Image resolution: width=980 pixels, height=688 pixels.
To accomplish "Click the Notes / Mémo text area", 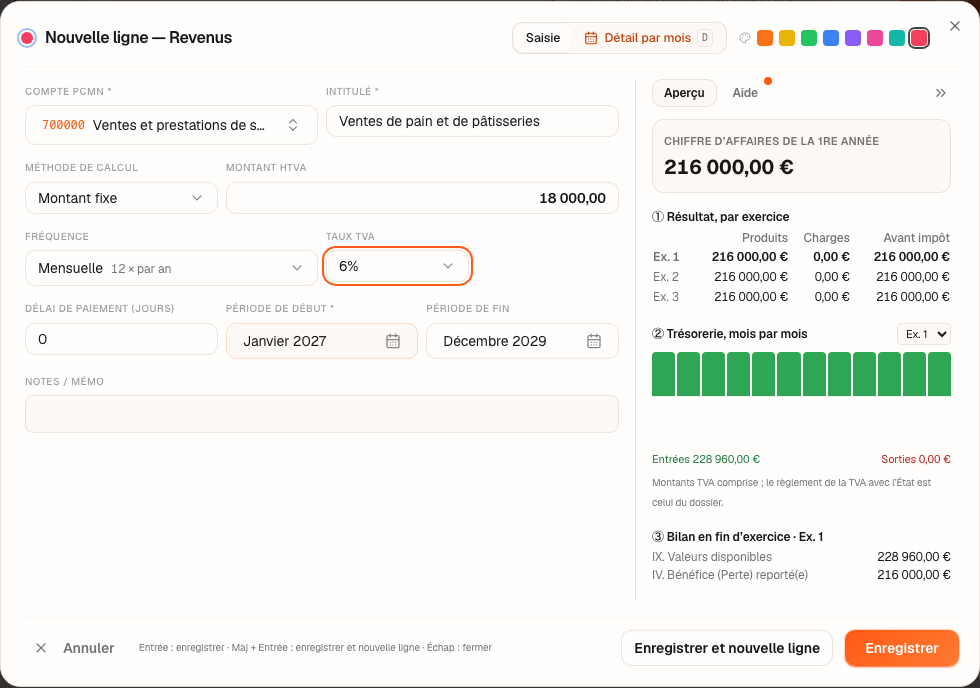I will [x=322, y=414].
